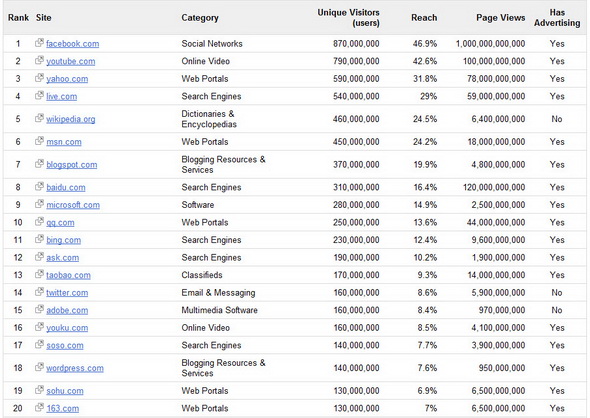590x418 pixels.
Task: Click the Rank column header
Action: [18, 17]
